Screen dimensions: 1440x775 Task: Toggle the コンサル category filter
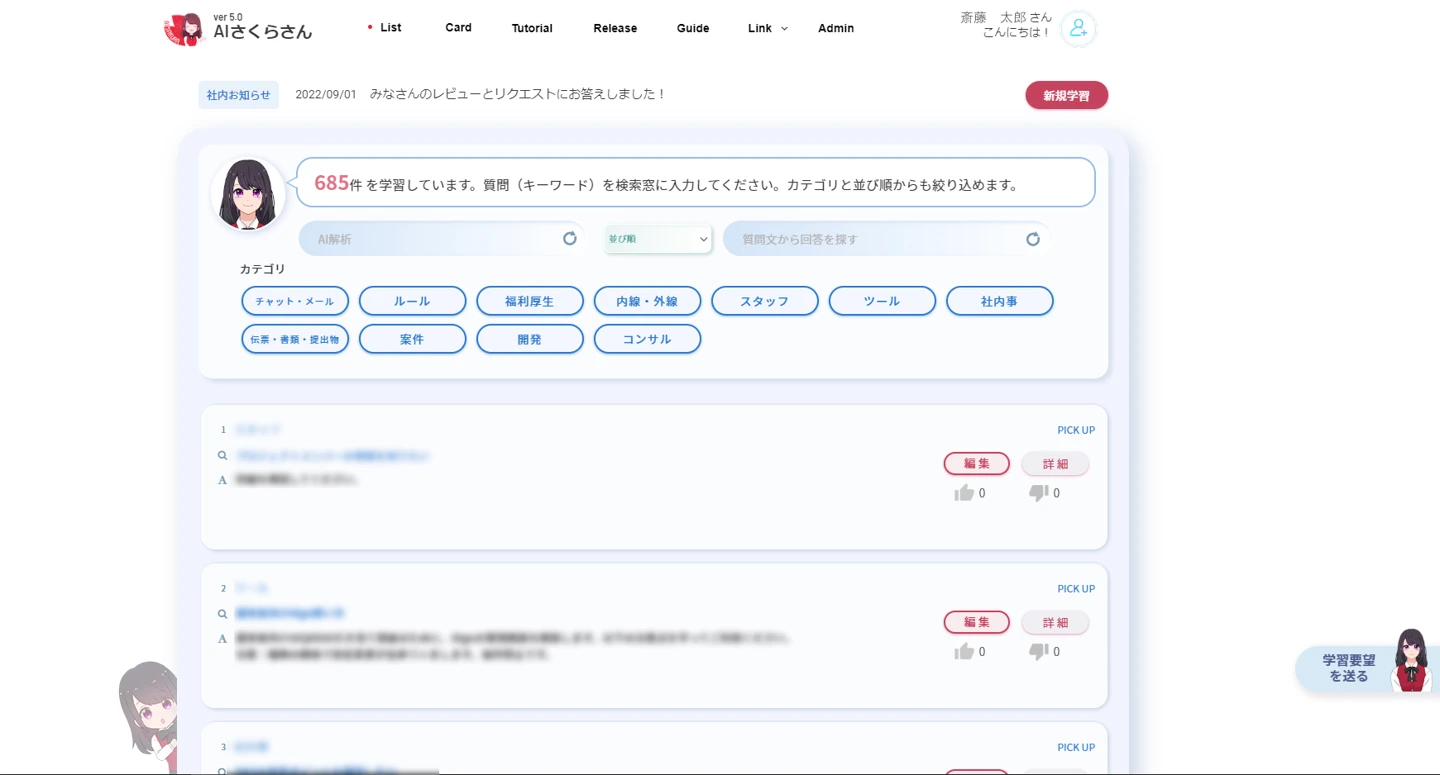pyautogui.click(x=647, y=339)
